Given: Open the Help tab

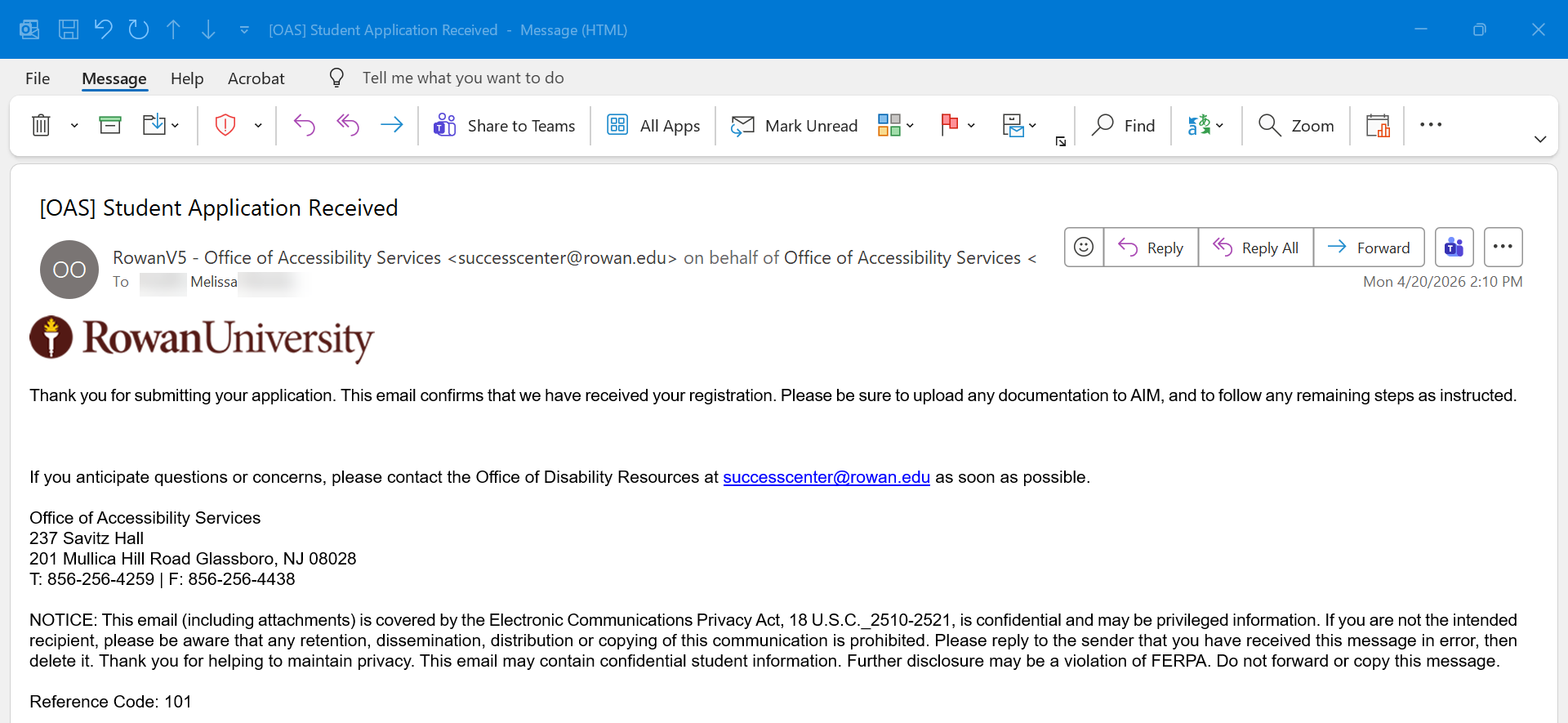Looking at the screenshot, I should click(x=187, y=78).
